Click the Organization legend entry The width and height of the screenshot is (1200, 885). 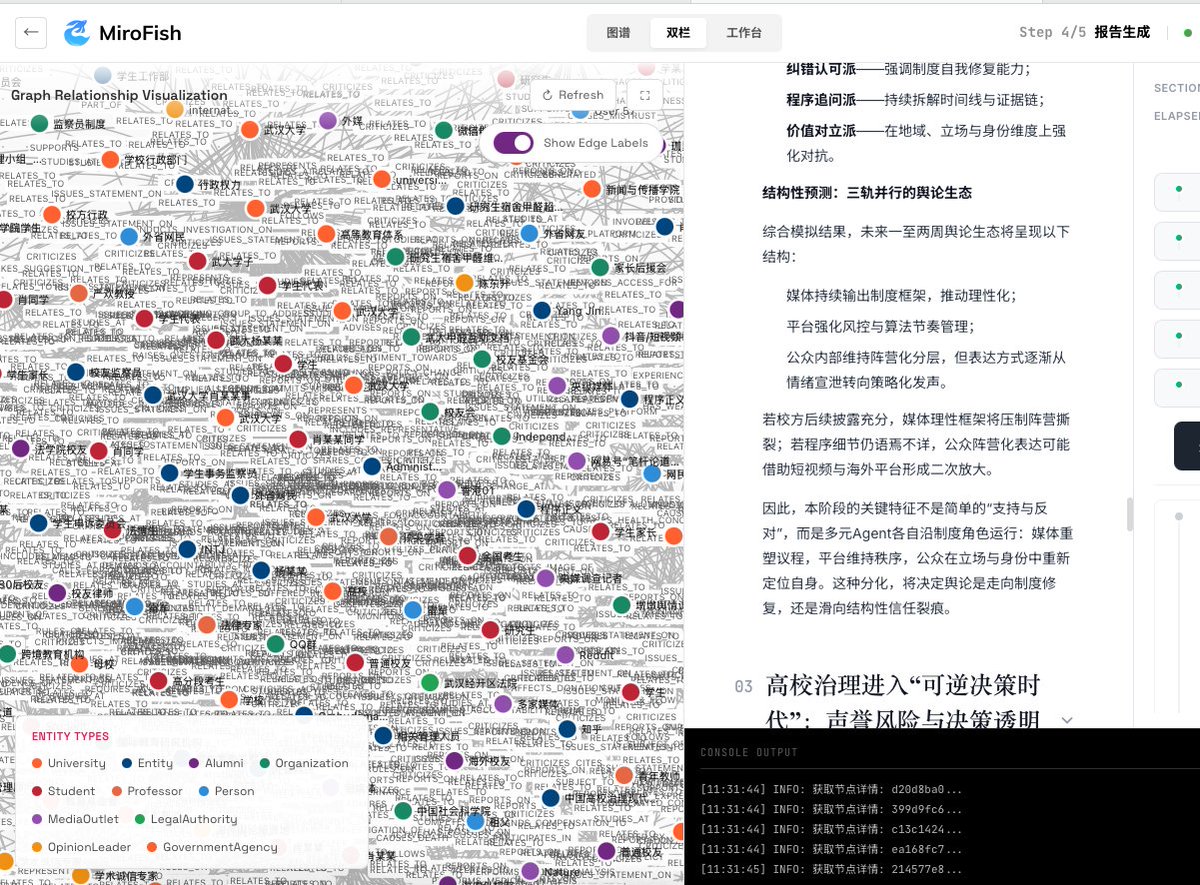[x=304, y=763]
